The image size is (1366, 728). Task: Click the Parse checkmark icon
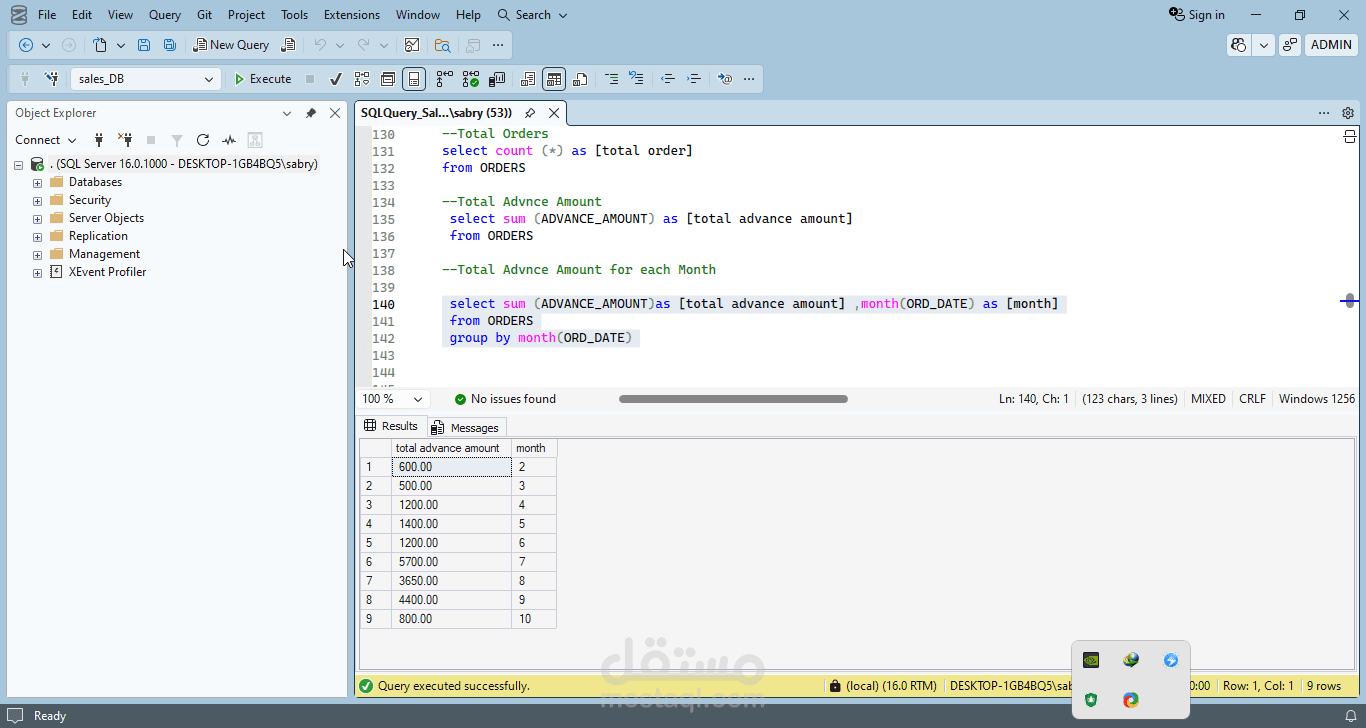tap(336, 79)
